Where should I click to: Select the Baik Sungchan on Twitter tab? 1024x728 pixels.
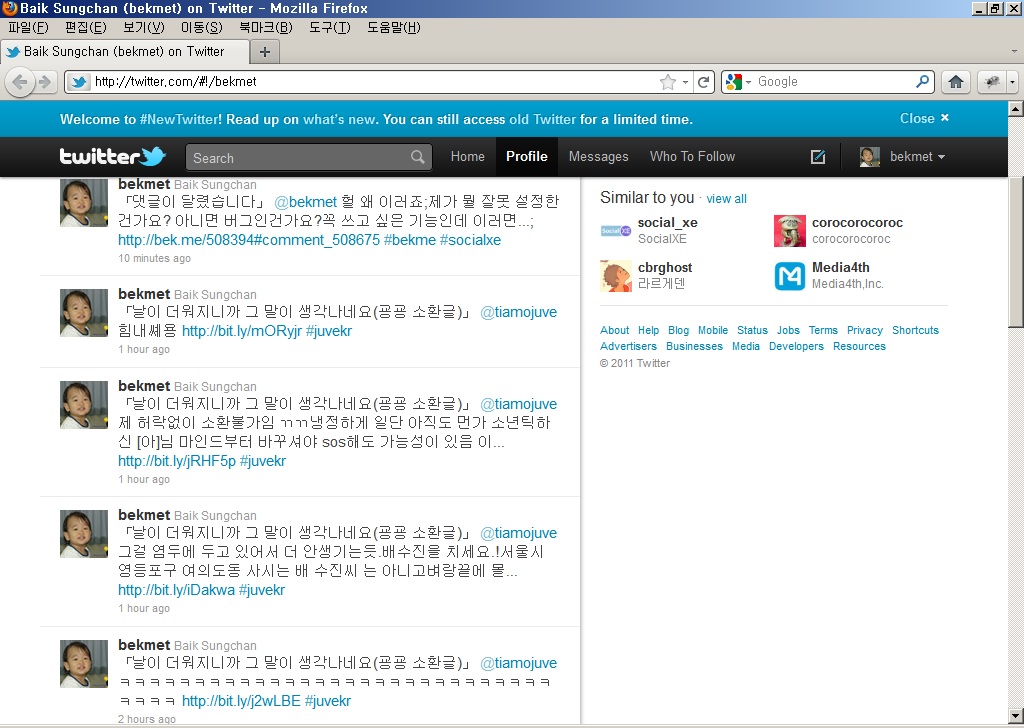(x=125, y=52)
